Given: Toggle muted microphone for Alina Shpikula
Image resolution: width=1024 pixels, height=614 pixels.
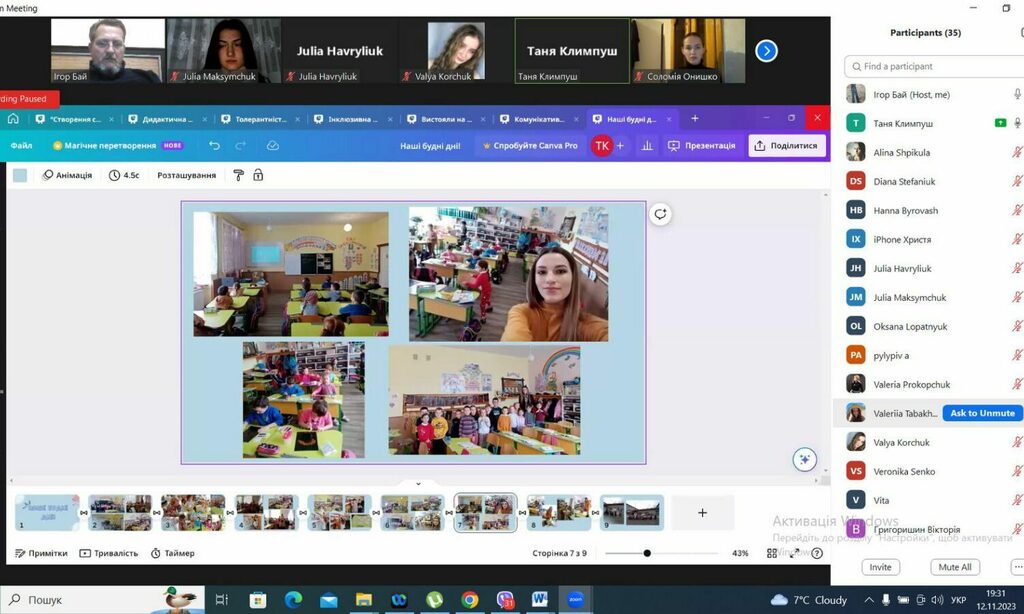Looking at the screenshot, I should point(1017,153).
